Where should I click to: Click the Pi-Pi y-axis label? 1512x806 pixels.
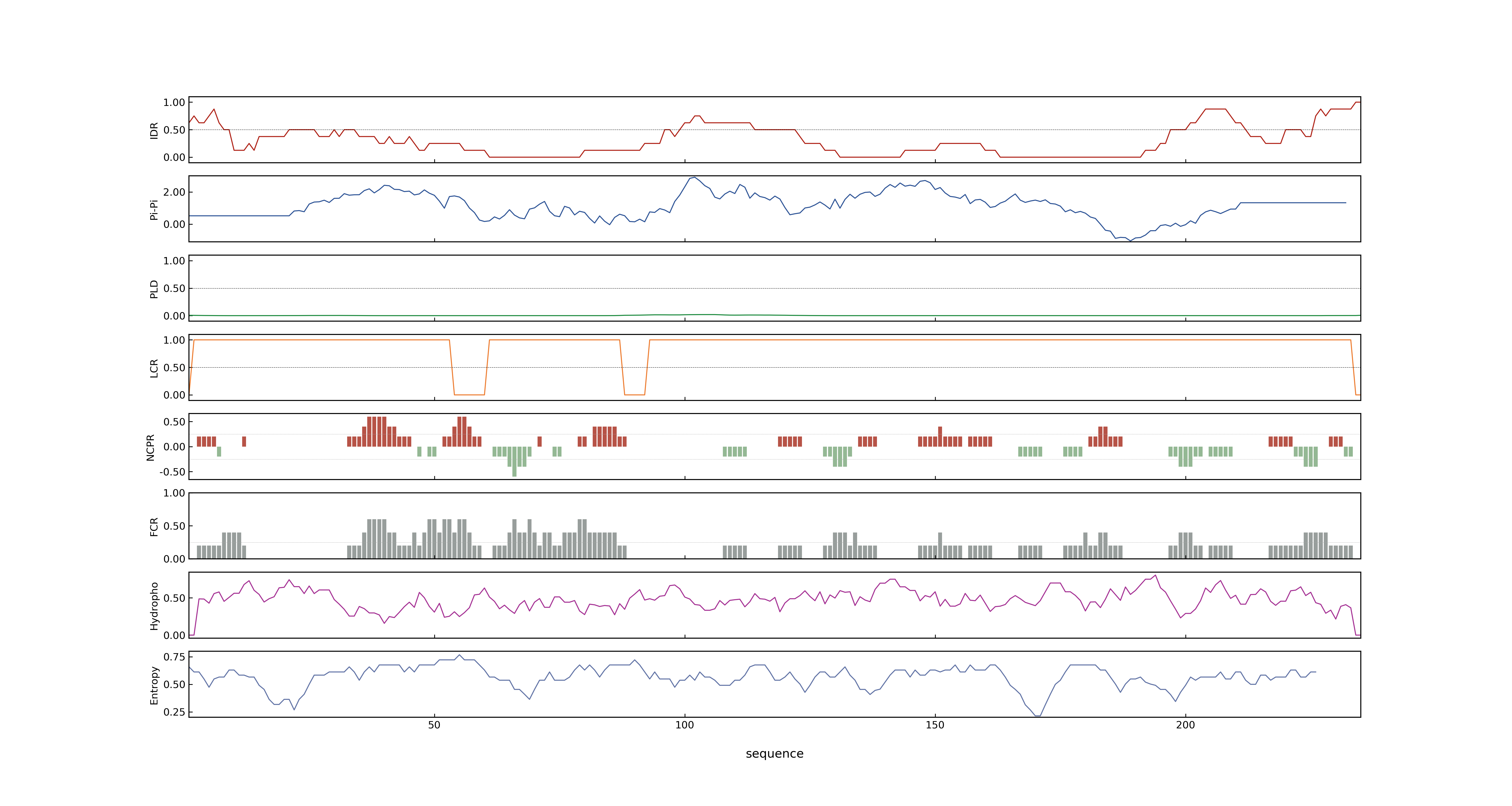[x=154, y=209]
